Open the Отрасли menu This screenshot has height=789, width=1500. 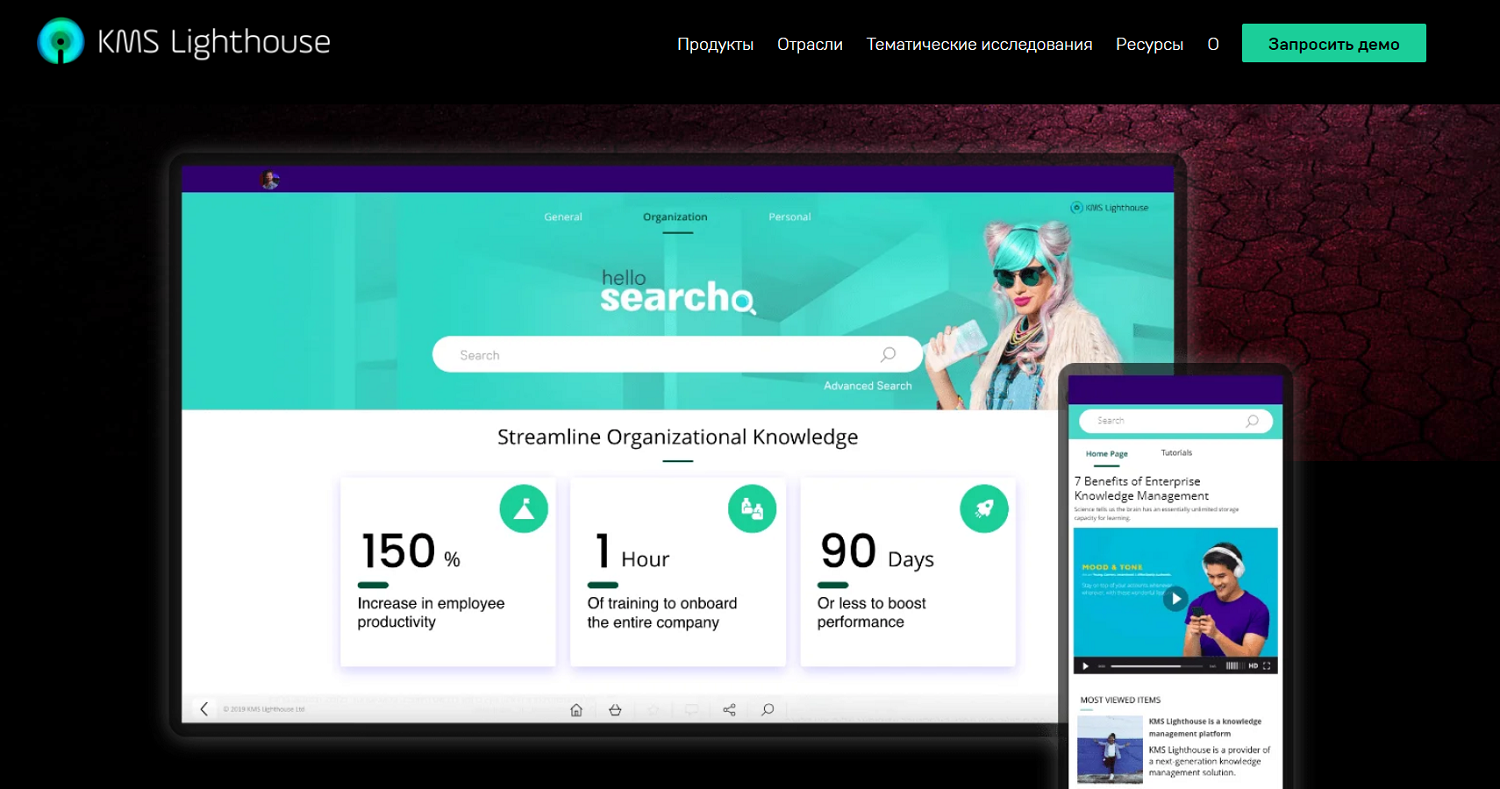(x=810, y=44)
